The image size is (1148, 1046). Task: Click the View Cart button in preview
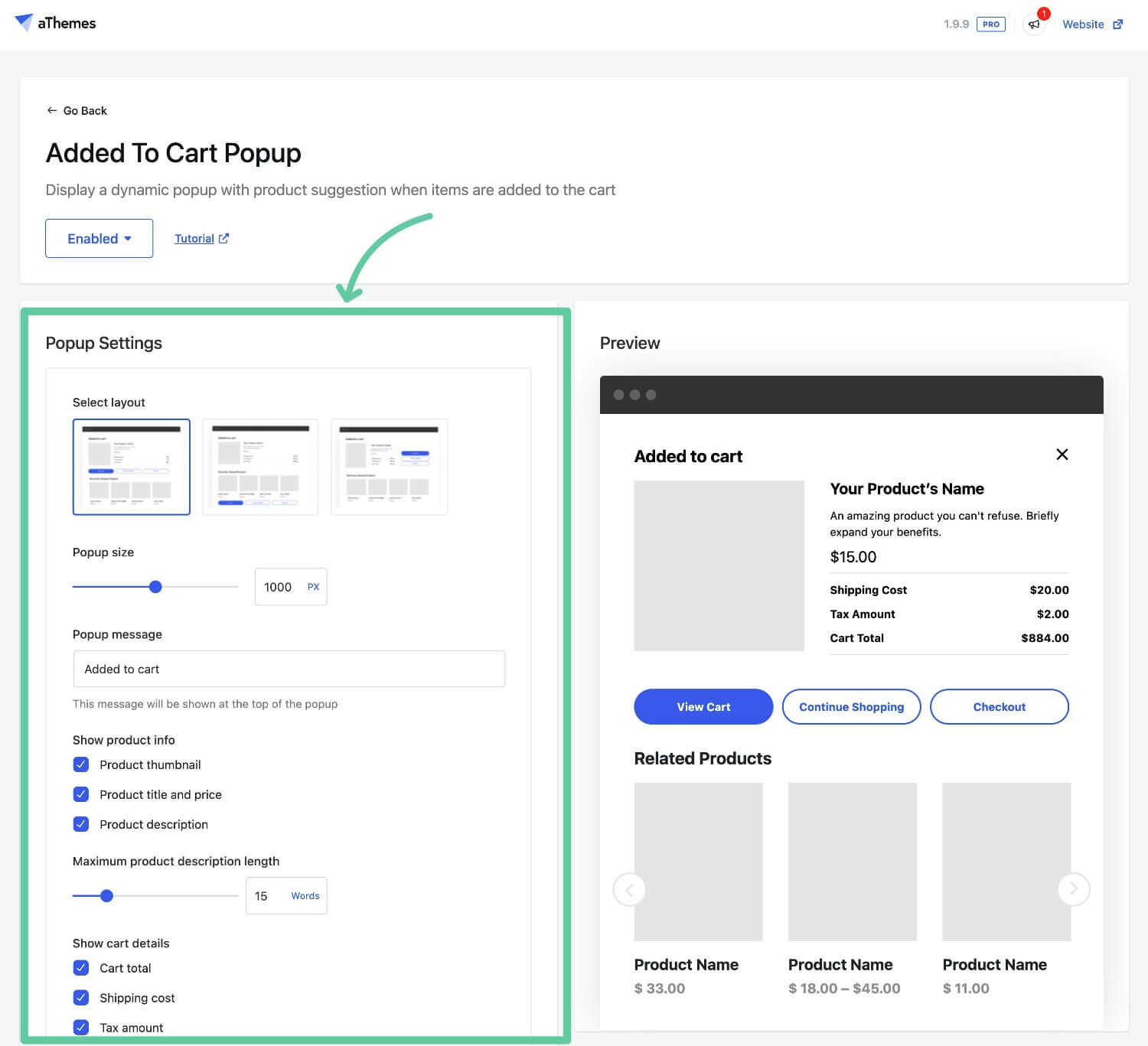point(703,707)
